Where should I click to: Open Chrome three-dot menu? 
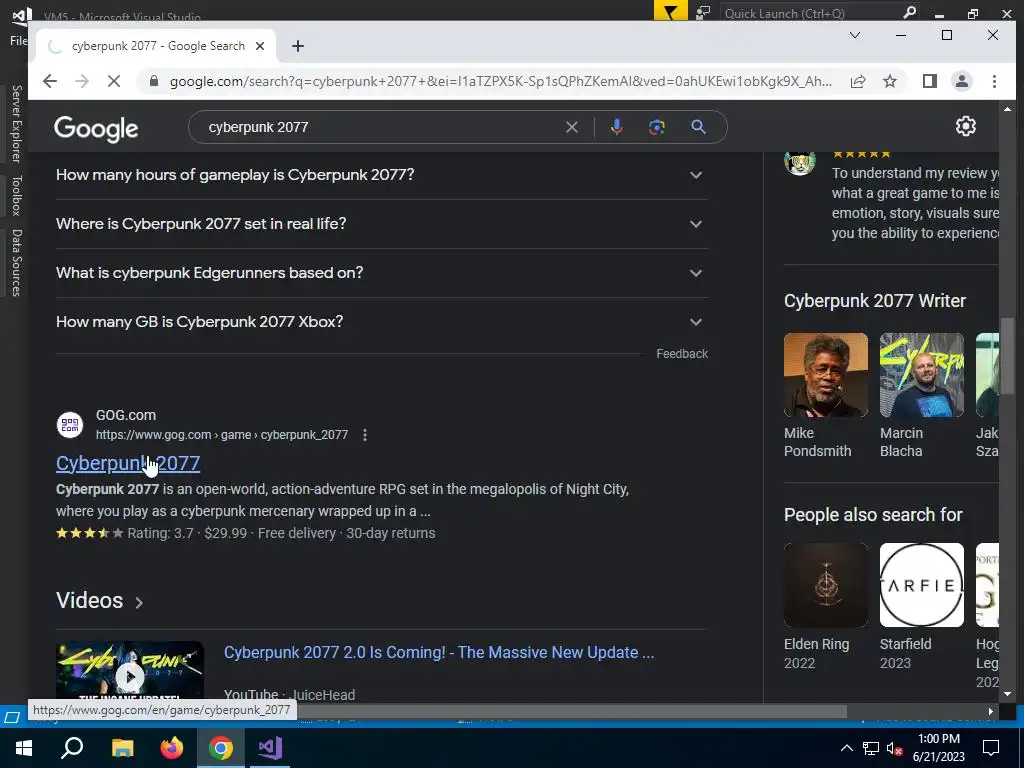point(994,81)
